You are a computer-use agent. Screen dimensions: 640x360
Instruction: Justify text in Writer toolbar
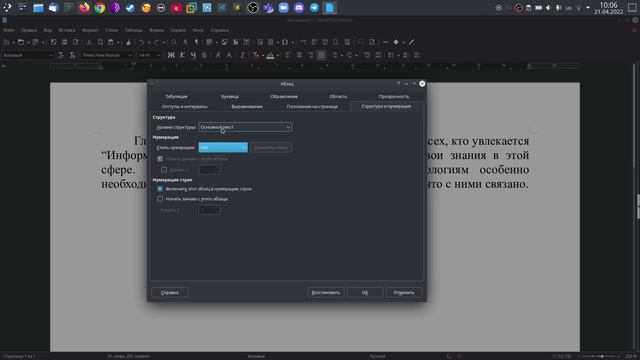pyautogui.click(x=321, y=55)
